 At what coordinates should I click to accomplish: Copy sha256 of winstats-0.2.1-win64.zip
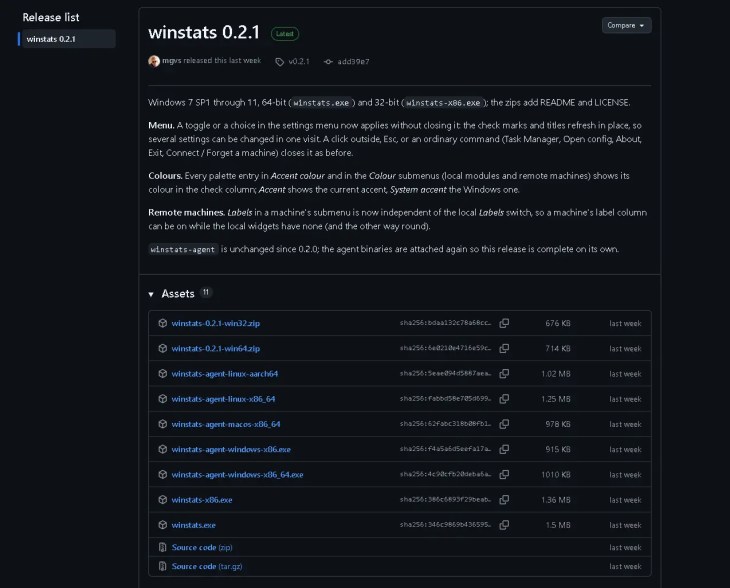(504, 348)
